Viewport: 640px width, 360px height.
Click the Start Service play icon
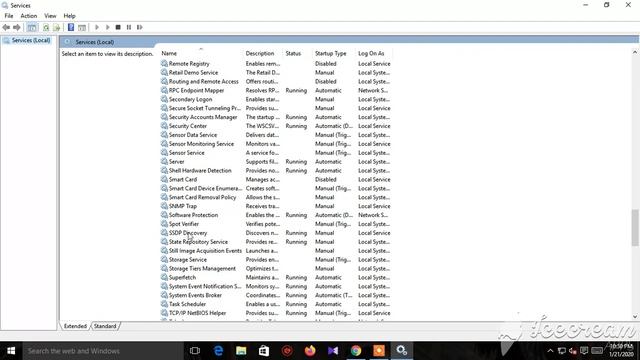point(97,27)
